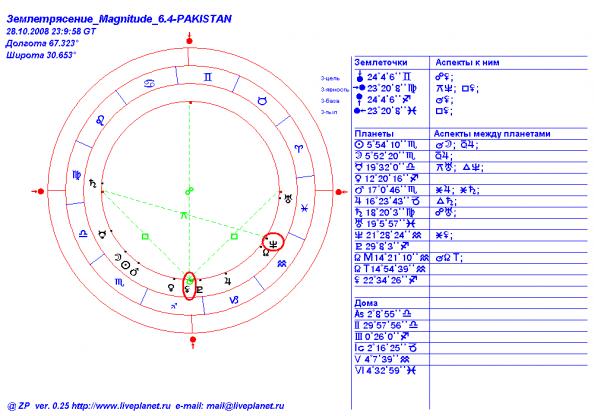Select the lunar node symbol below Neptune
The height and width of the screenshot is (416, 594).
(266, 252)
